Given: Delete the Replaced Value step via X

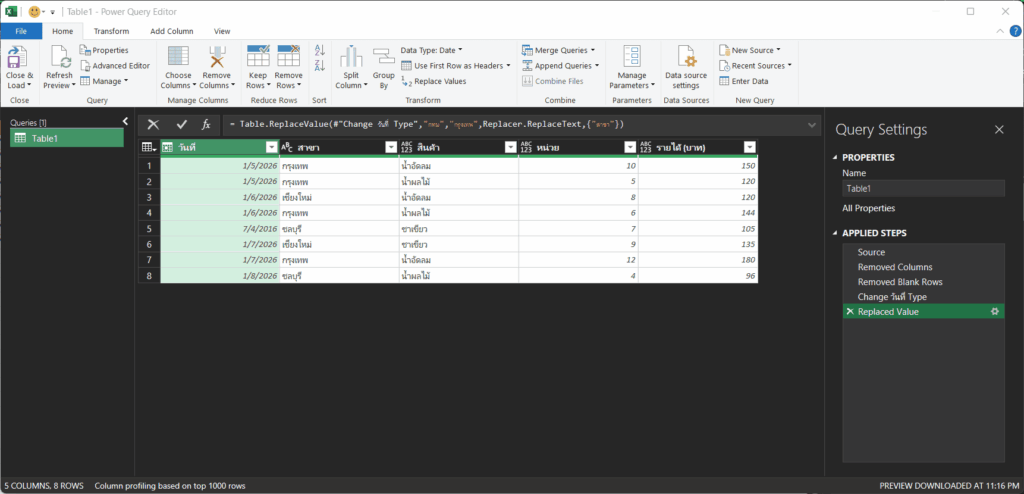Looking at the screenshot, I should pos(850,312).
